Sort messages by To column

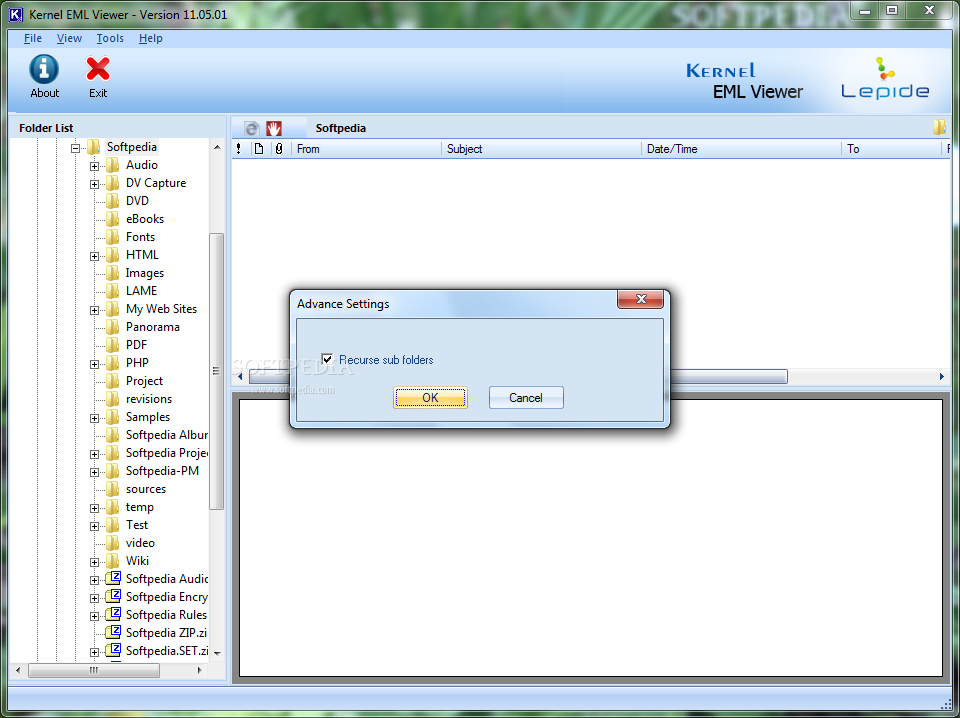pyautogui.click(x=891, y=149)
